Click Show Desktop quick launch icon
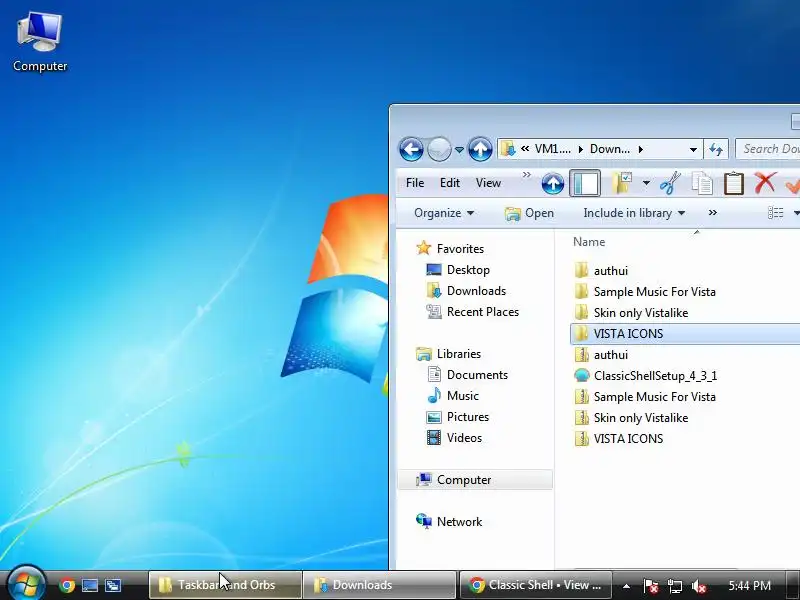This screenshot has width=800, height=600. click(x=90, y=585)
